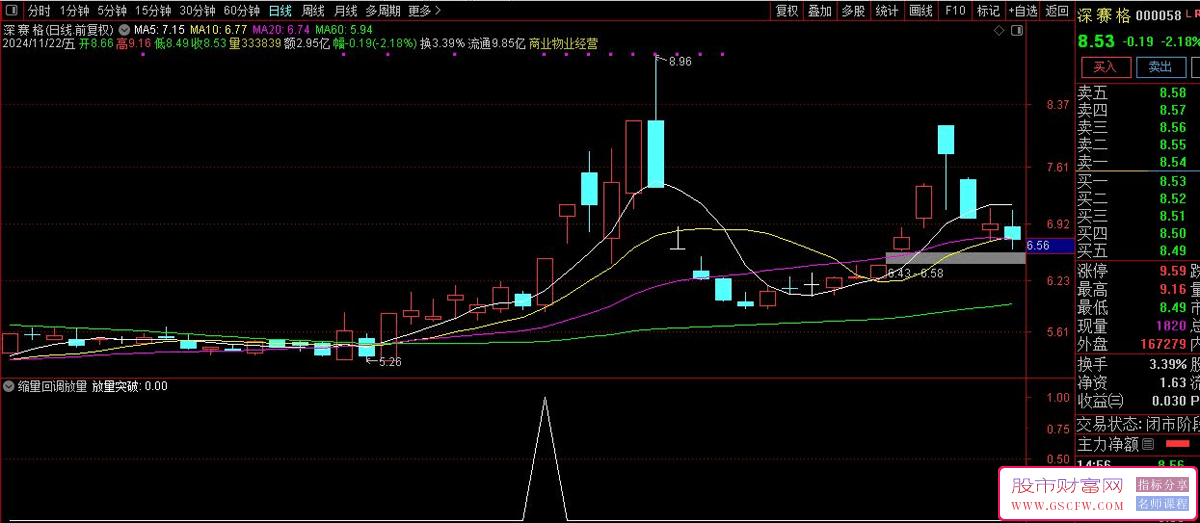The image size is (1200, 523).
Task: Click the 8.96 high price label
Action: tap(678, 62)
